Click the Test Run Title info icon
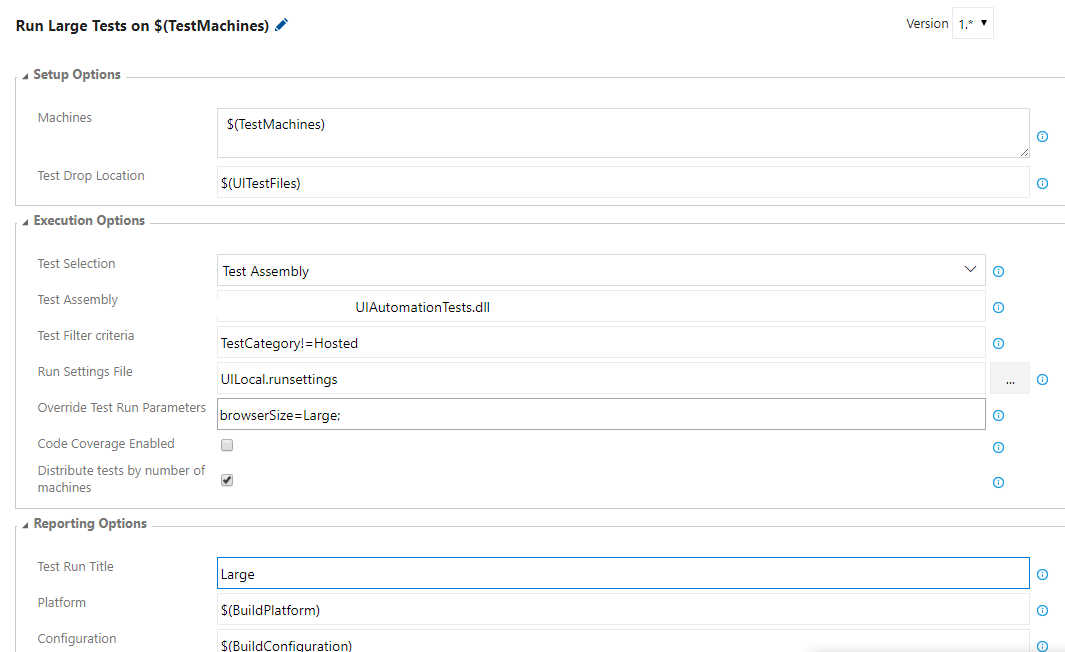This screenshot has width=1065, height=652. click(x=1042, y=574)
